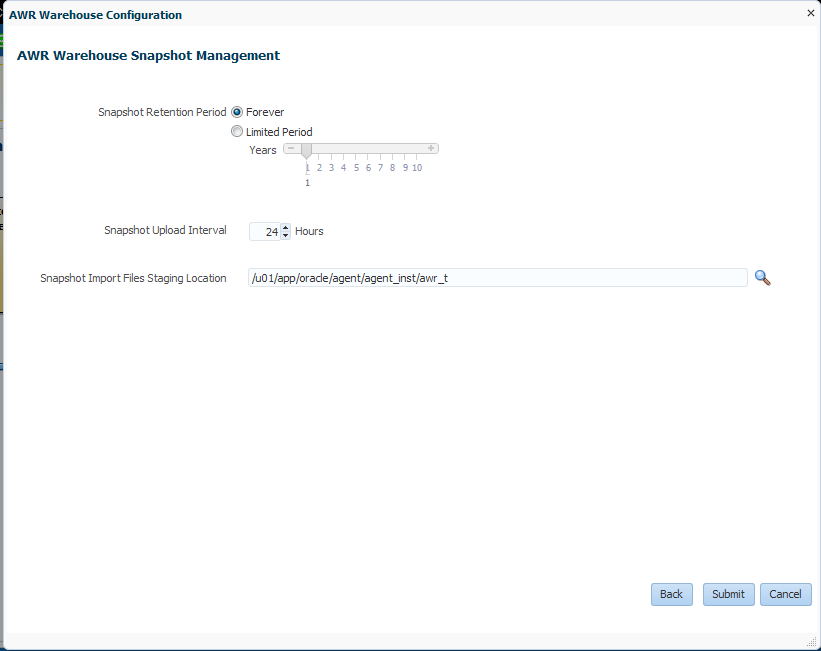Image resolution: width=821 pixels, height=651 pixels.
Task: Click the Years slider thumb
Action: pos(307,151)
